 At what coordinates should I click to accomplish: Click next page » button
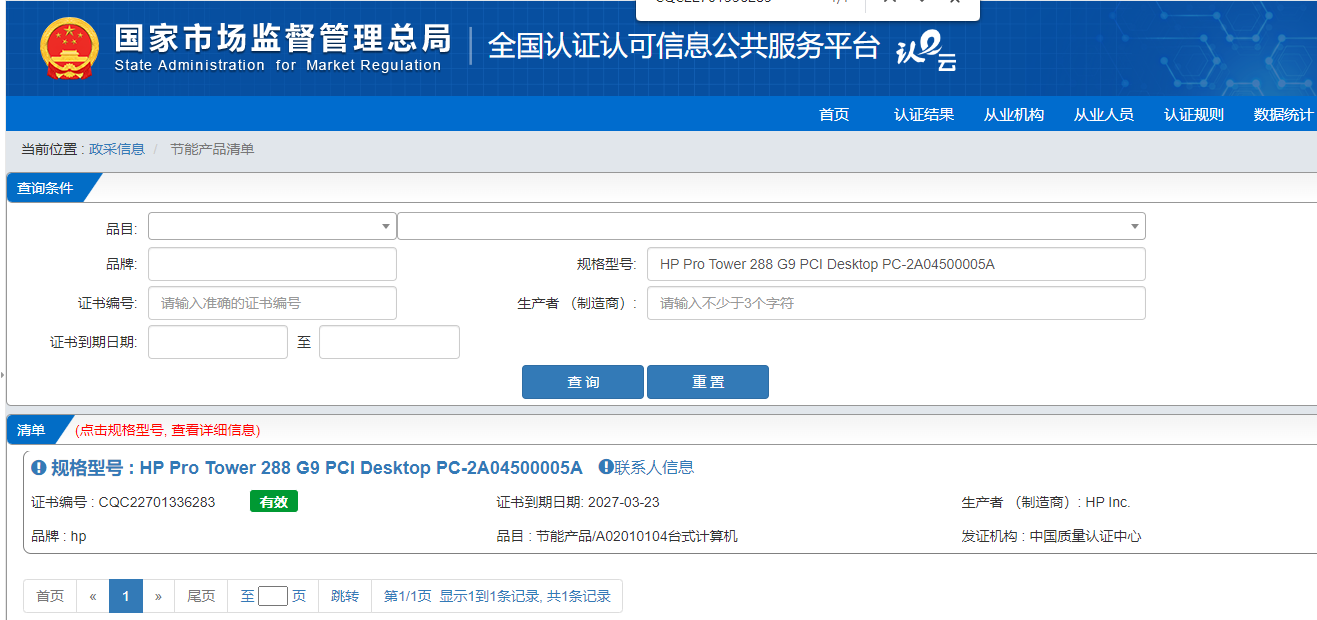pos(158,596)
